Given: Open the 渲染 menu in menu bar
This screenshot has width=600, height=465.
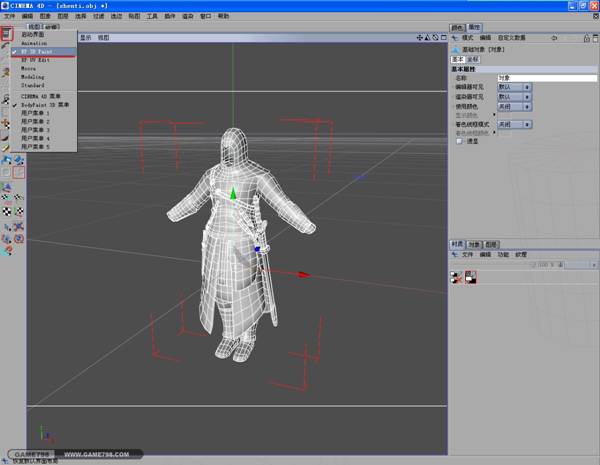Looking at the screenshot, I should coord(188,16).
